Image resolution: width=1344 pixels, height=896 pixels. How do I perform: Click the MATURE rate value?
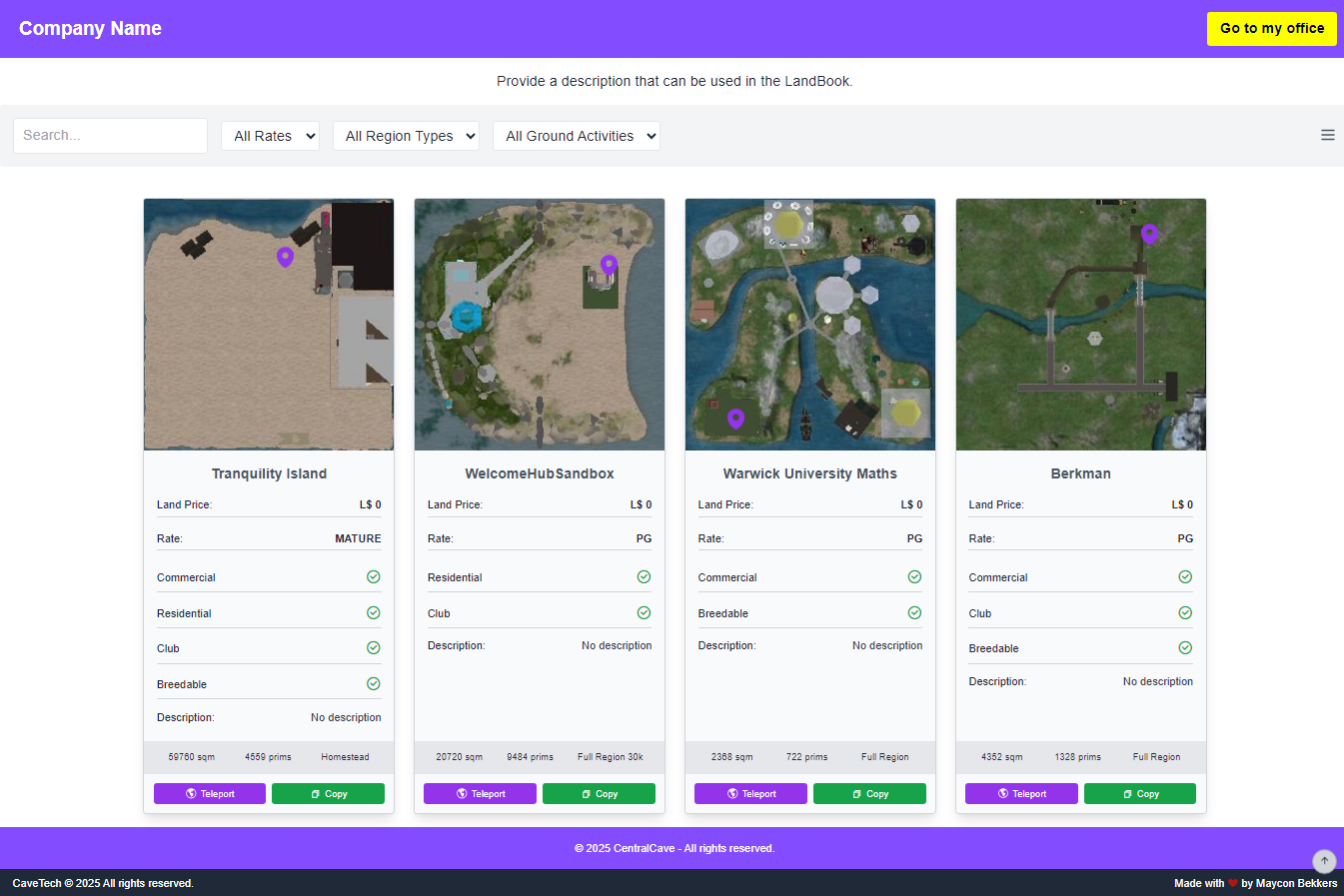point(358,538)
